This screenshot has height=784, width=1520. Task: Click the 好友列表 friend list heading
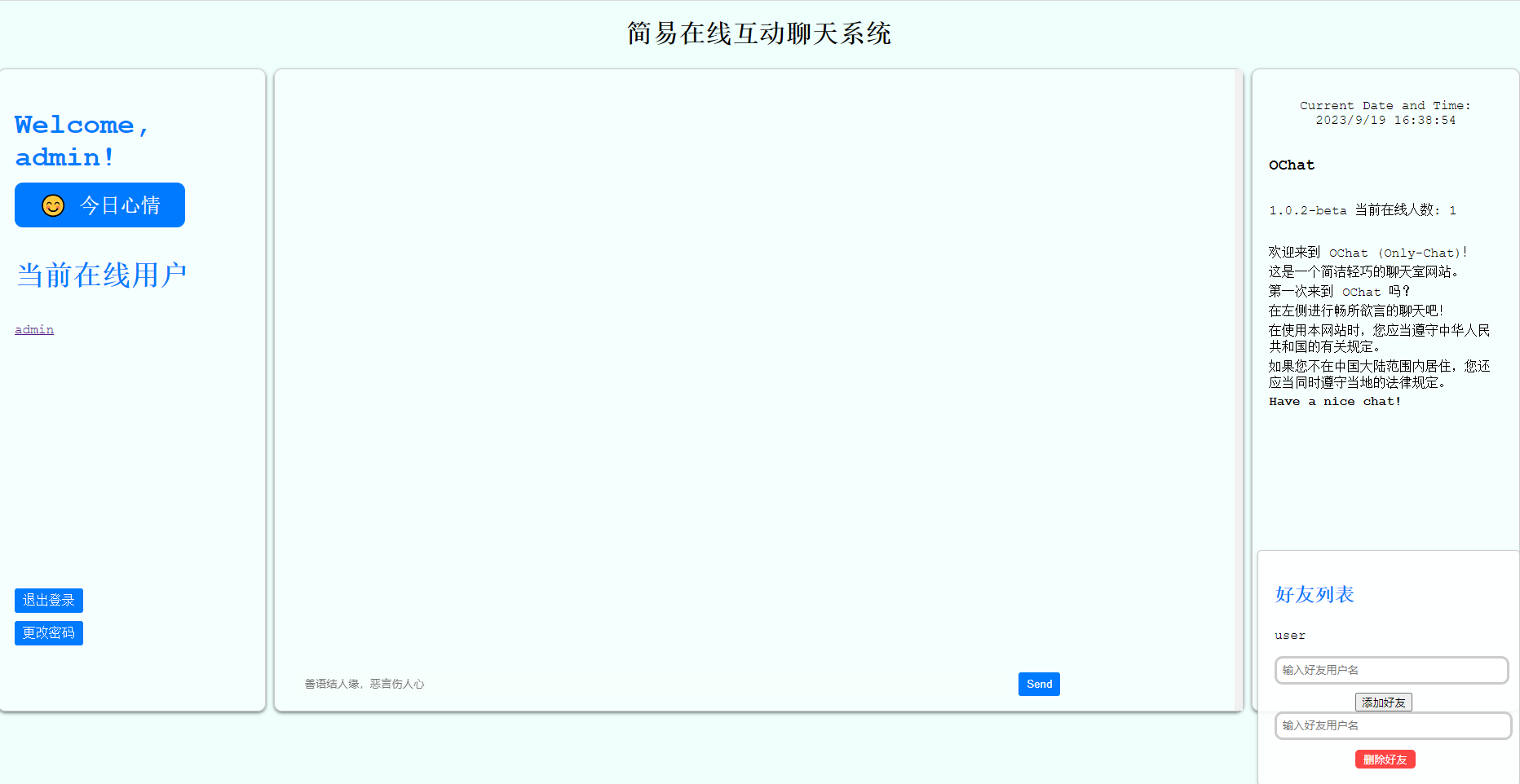pyautogui.click(x=1314, y=595)
